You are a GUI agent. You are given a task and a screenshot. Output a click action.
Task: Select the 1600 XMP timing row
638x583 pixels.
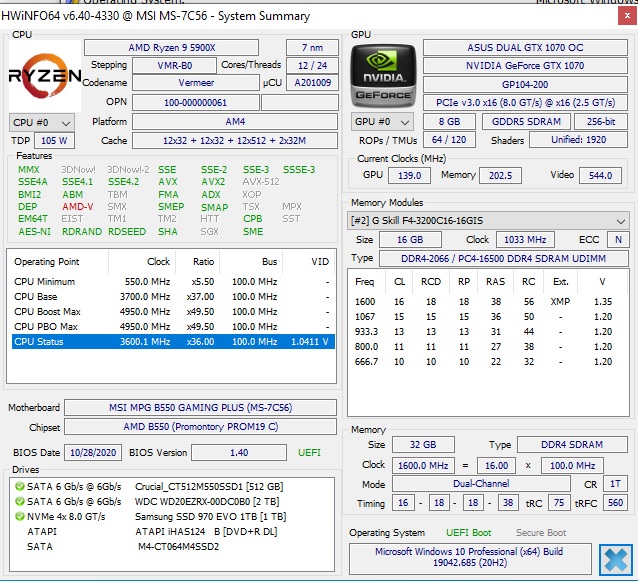pyautogui.click(x=487, y=301)
